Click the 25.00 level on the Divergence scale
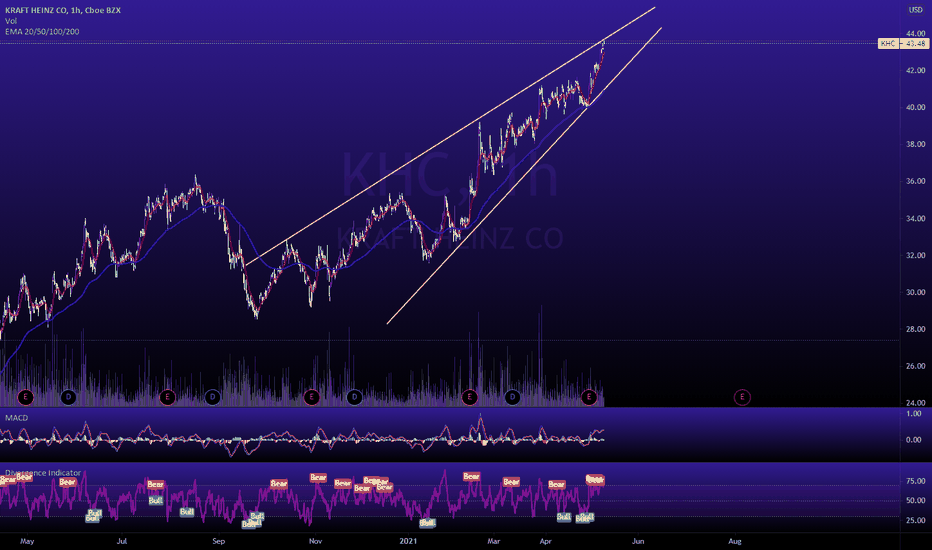Viewport: 932px width, 550px height. tap(915, 520)
